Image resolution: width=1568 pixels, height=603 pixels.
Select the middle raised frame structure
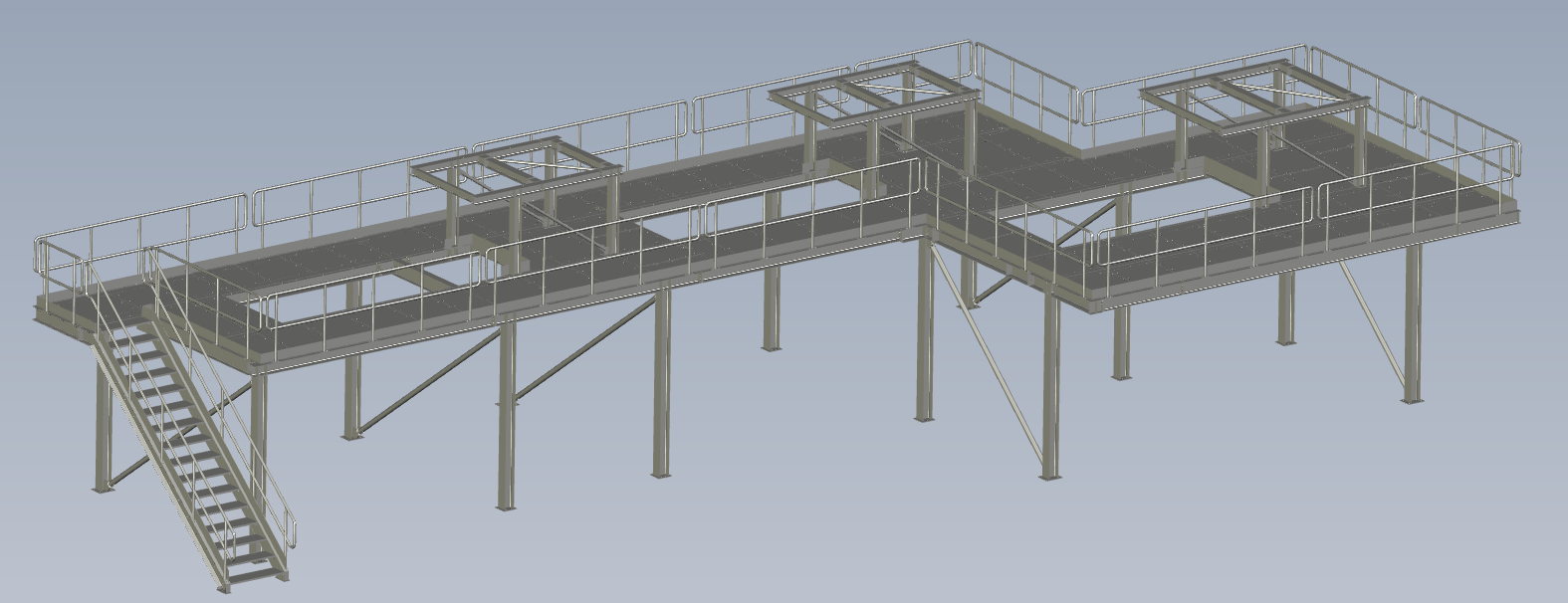point(873,99)
